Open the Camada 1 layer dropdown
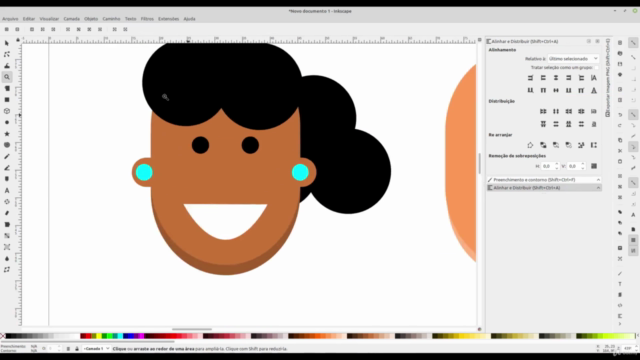The width and height of the screenshot is (640, 360). [96, 349]
